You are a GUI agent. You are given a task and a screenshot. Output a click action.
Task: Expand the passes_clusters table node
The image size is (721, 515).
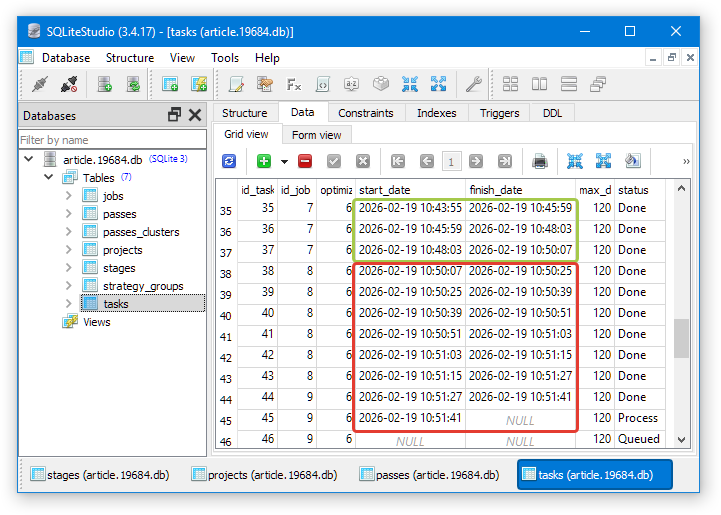69,232
